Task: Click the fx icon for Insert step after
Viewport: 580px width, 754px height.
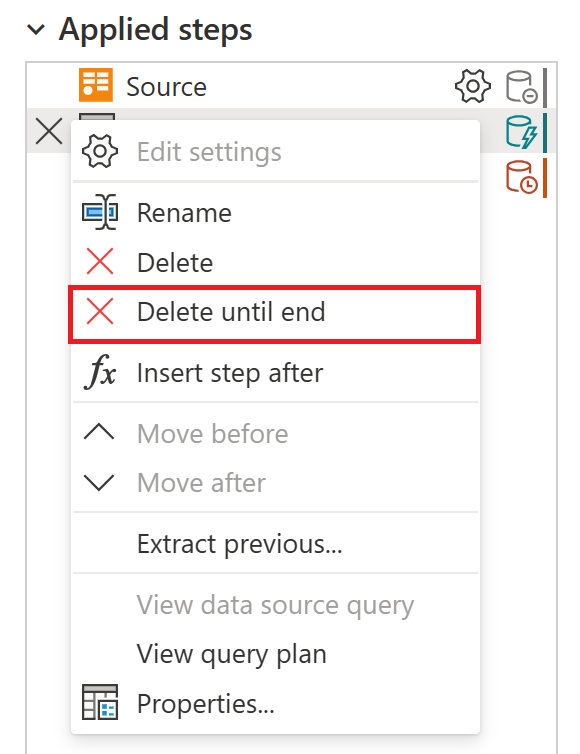Action: pos(100,372)
